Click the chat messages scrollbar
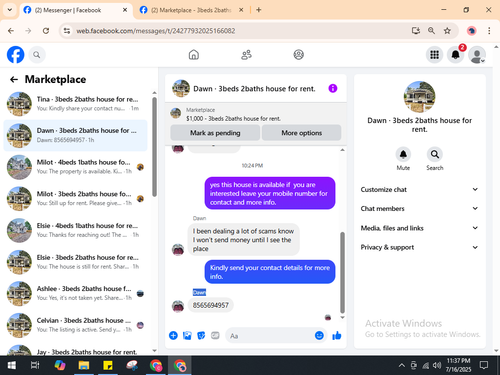Image resolution: width=500 pixels, height=375 pixels. (x=342, y=273)
